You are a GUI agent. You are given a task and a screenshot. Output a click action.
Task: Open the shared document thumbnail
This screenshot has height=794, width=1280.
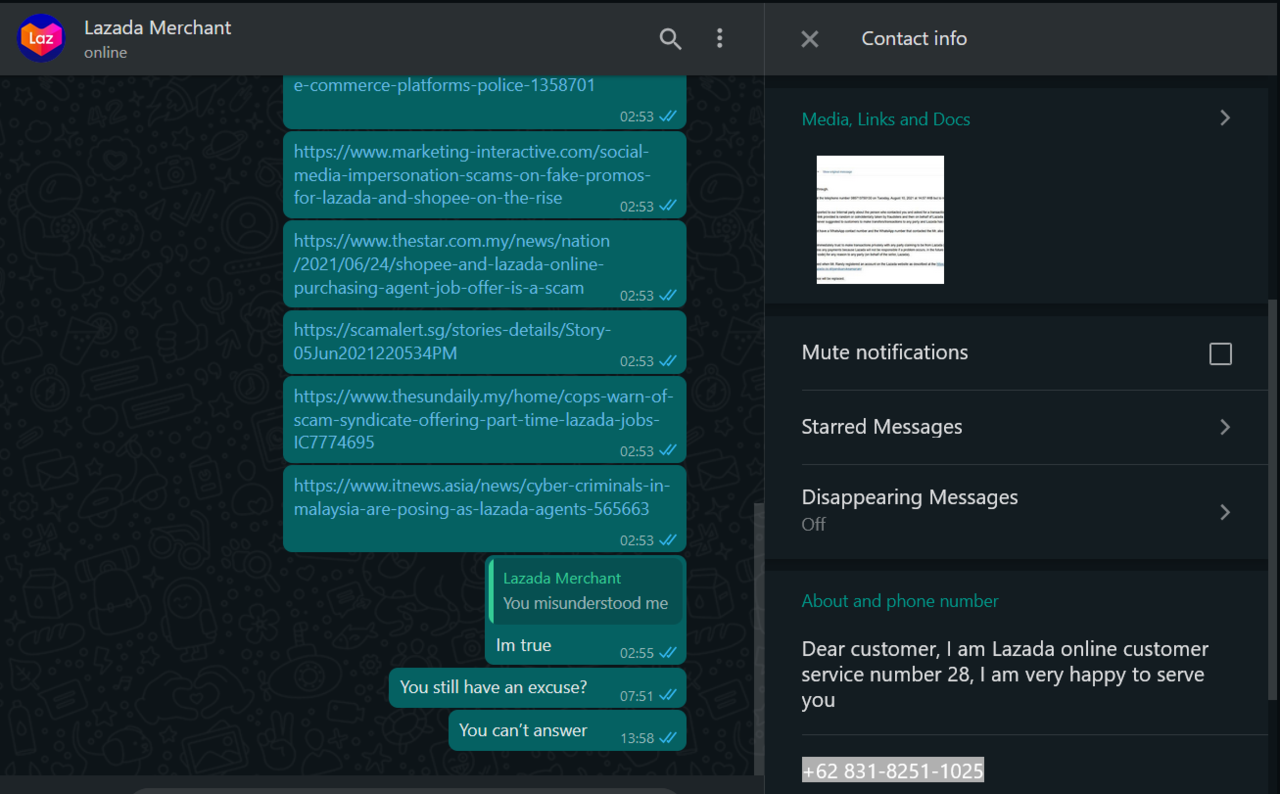(x=880, y=220)
